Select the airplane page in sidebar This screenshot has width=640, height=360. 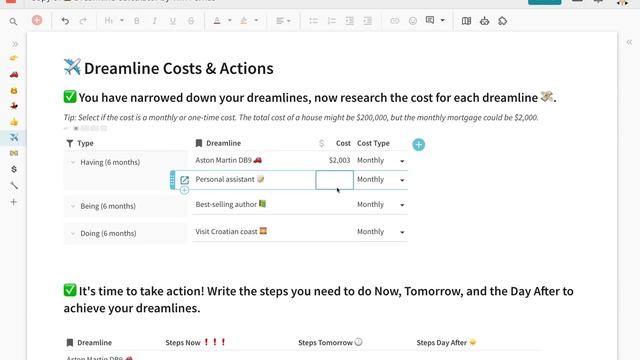point(14,137)
